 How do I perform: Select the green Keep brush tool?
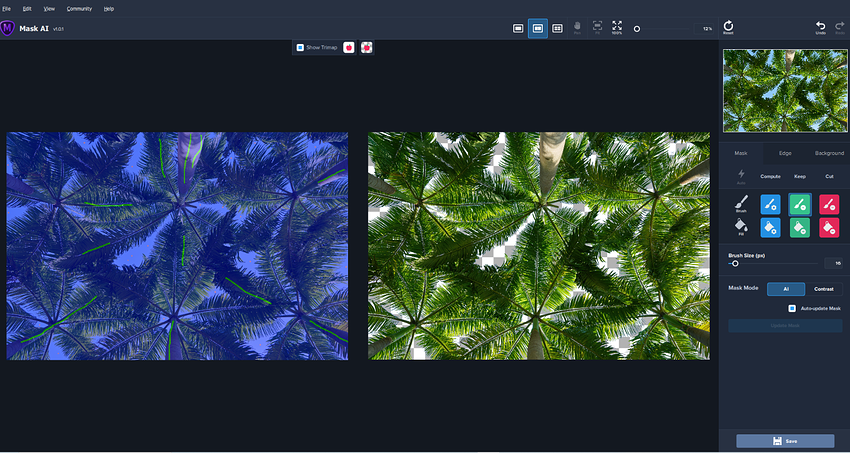click(800, 203)
